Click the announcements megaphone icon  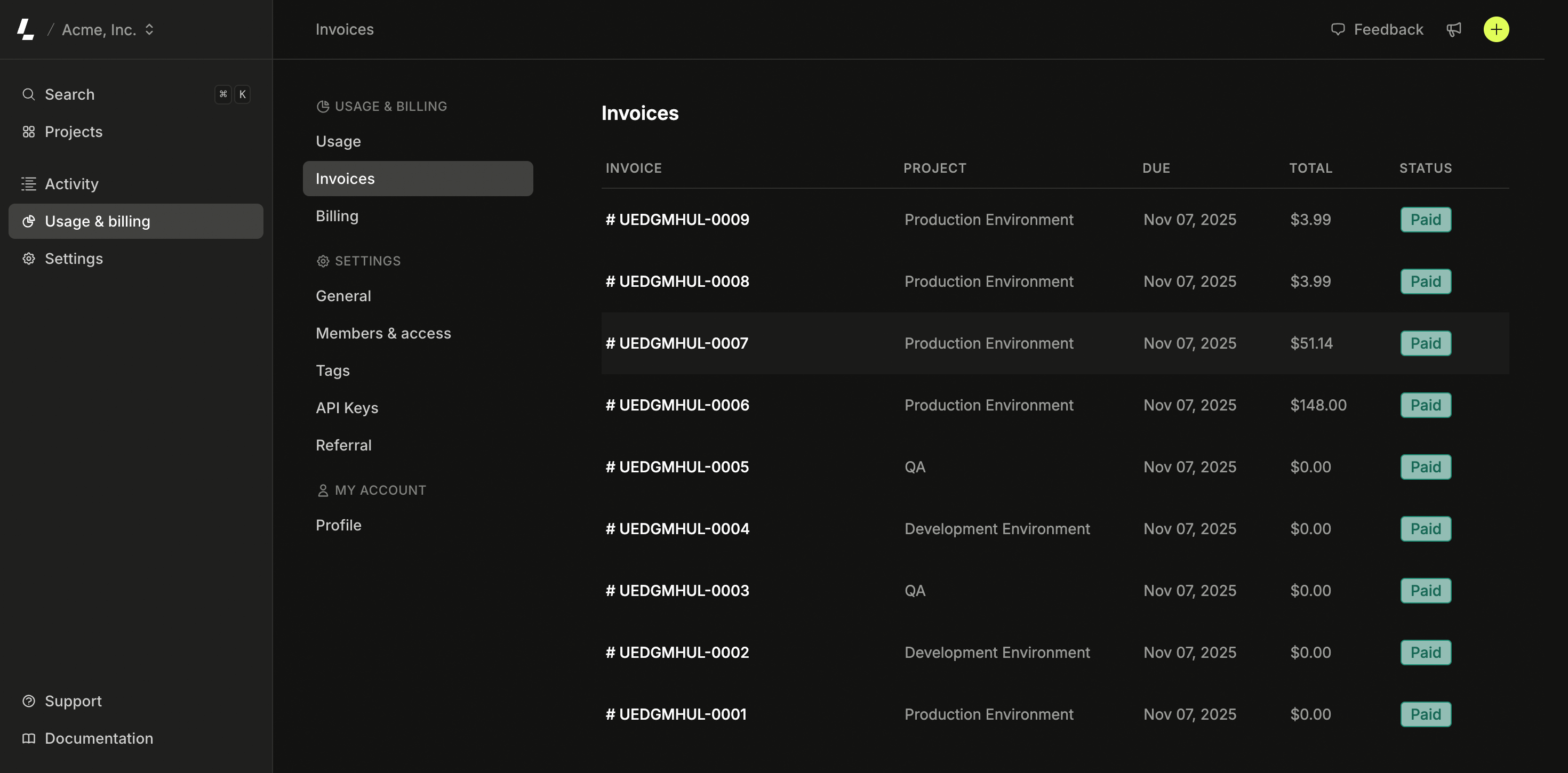[x=1453, y=29]
